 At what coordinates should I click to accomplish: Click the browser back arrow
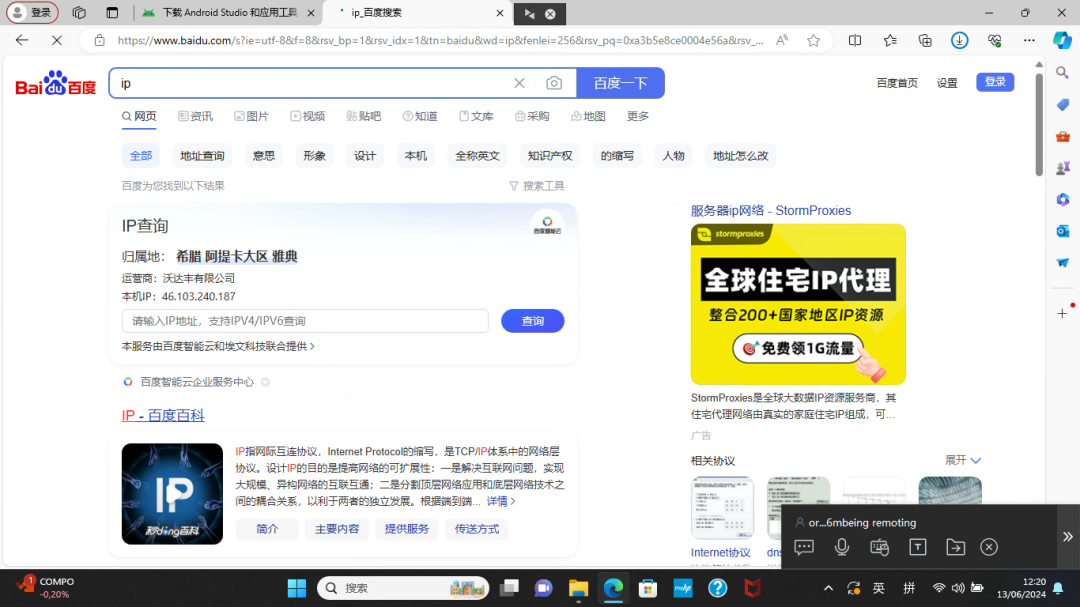[22, 41]
